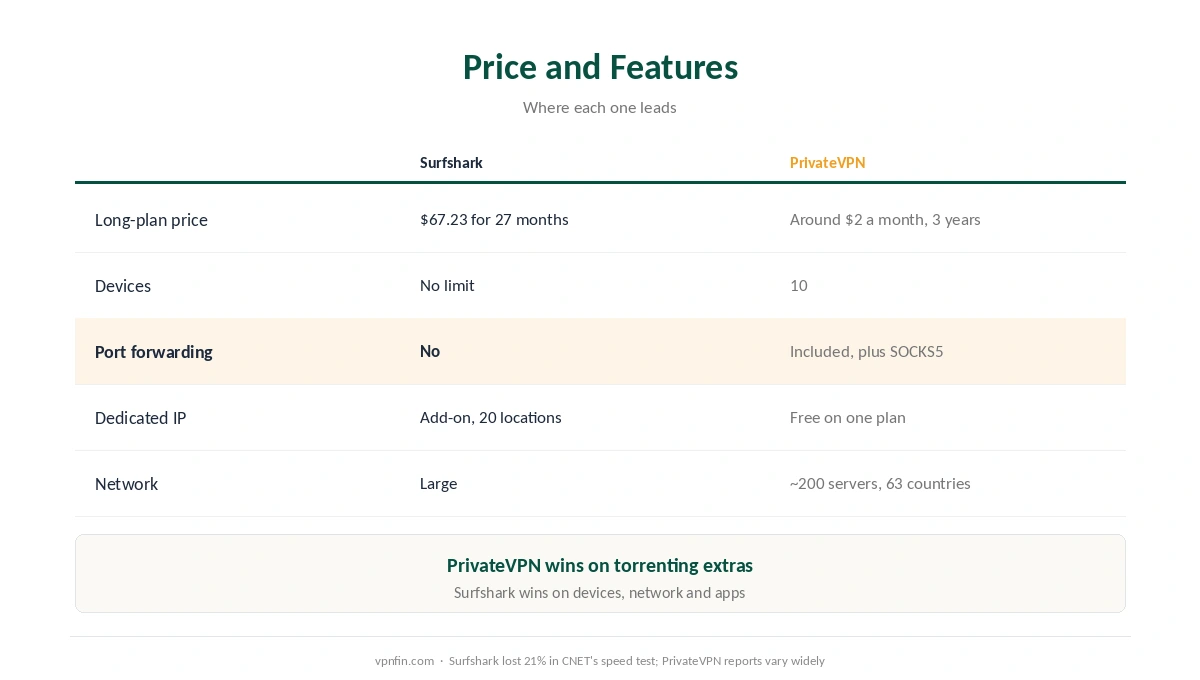Image resolution: width=1200 pixels, height=680 pixels.
Task: Open the vpnfin.com footer source
Action: 404,661
